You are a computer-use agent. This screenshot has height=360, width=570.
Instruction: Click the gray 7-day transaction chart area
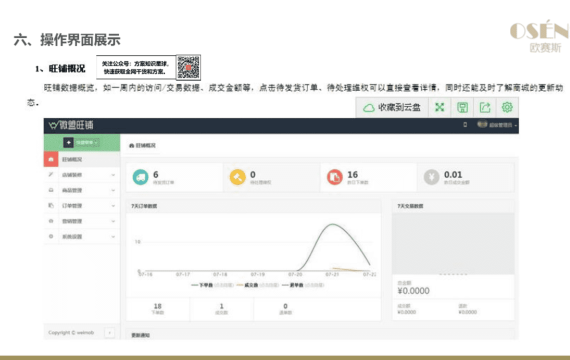pos(453,244)
